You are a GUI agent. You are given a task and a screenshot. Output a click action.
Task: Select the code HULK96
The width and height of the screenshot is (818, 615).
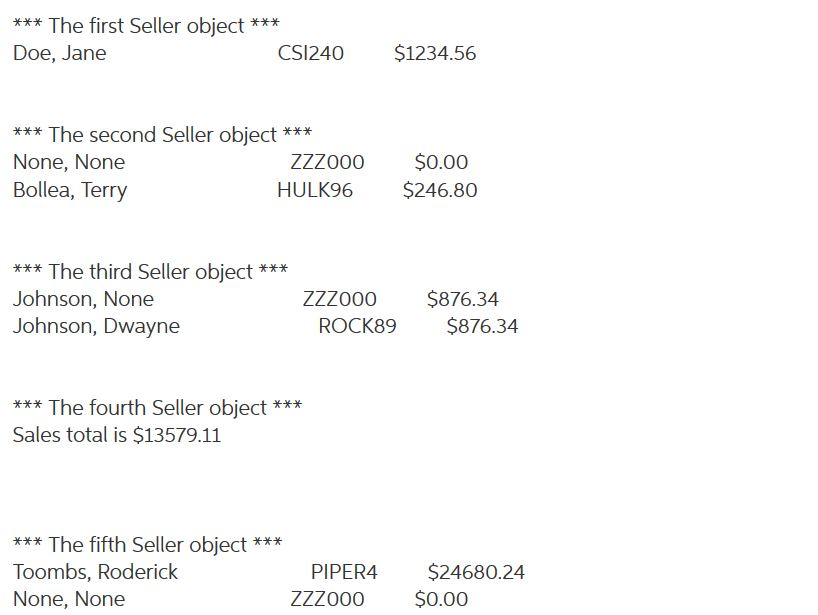(x=315, y=190)
